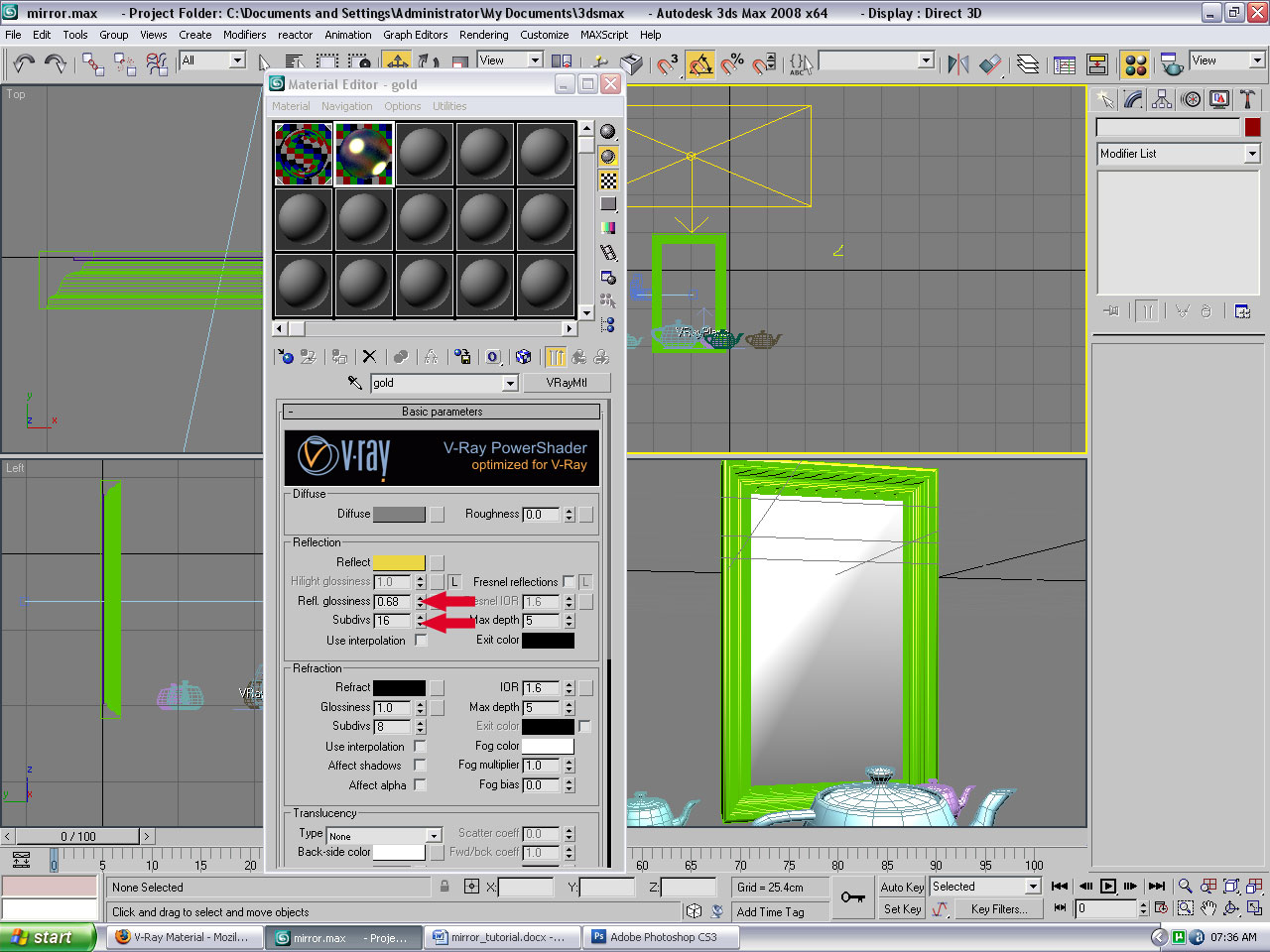Switch to Adobe Photoshop CS3 in taskbar
This screenshot has height=952, width=1270.
point(663,937)
